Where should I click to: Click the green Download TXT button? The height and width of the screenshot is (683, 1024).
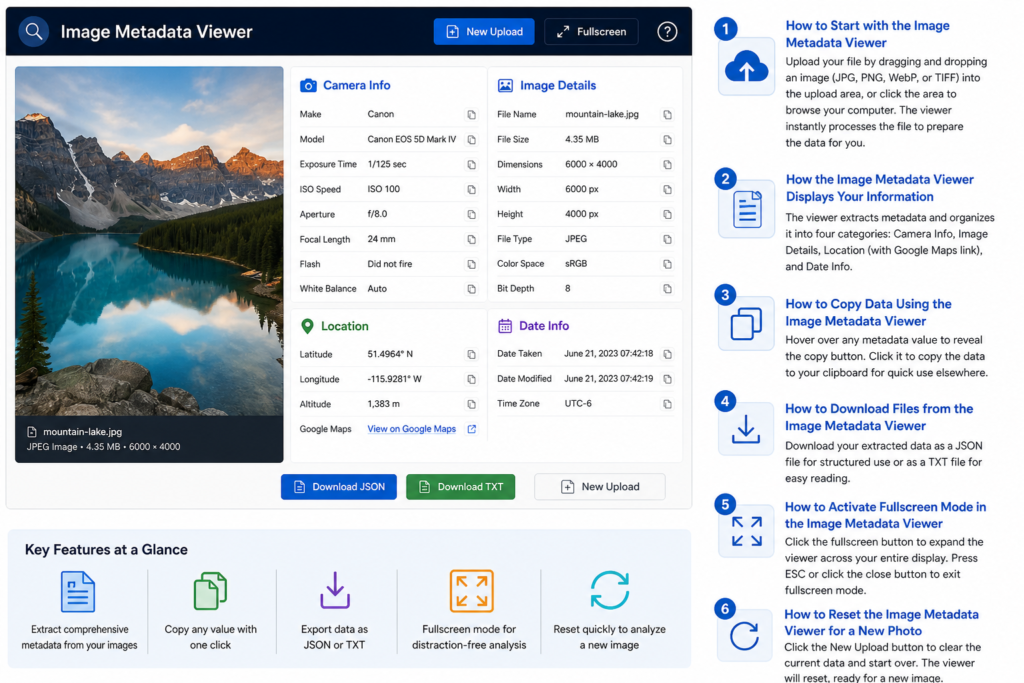[460, 486]
